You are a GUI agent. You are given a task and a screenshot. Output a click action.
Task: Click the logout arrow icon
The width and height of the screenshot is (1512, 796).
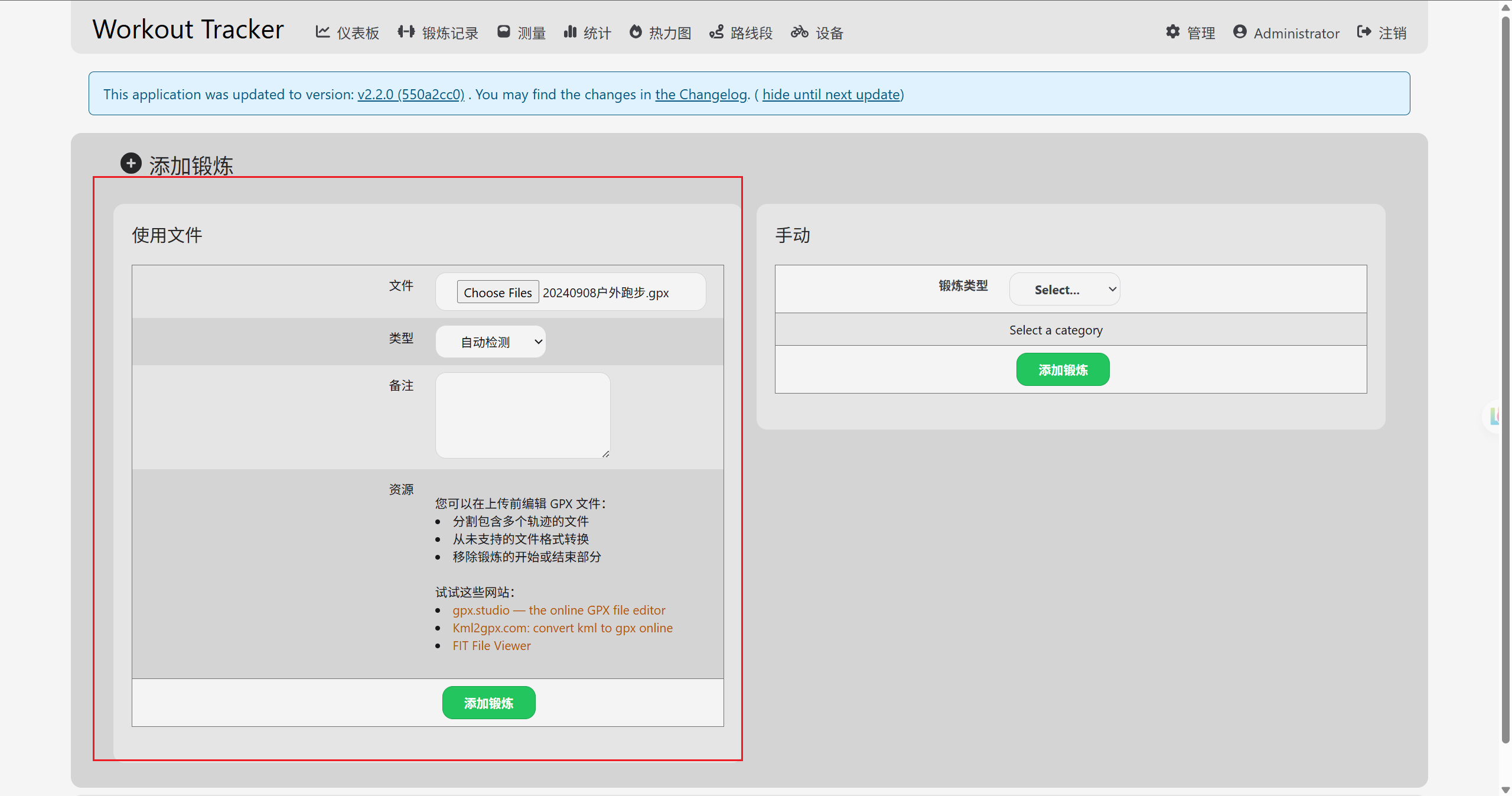point(1364,32)
